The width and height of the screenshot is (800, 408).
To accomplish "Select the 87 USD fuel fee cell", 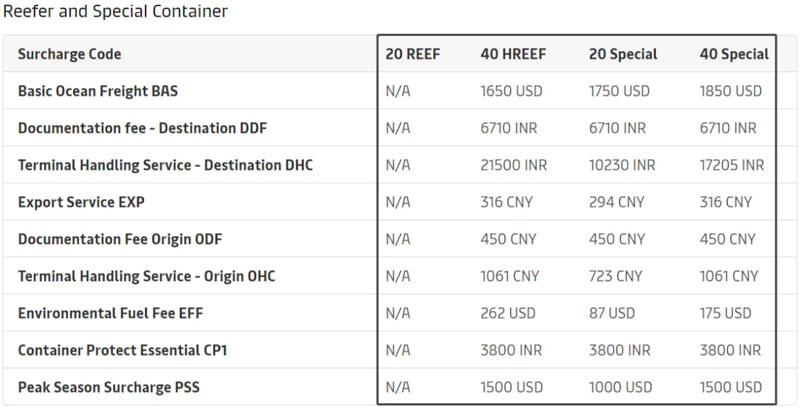I will click(x=612, y=313).
